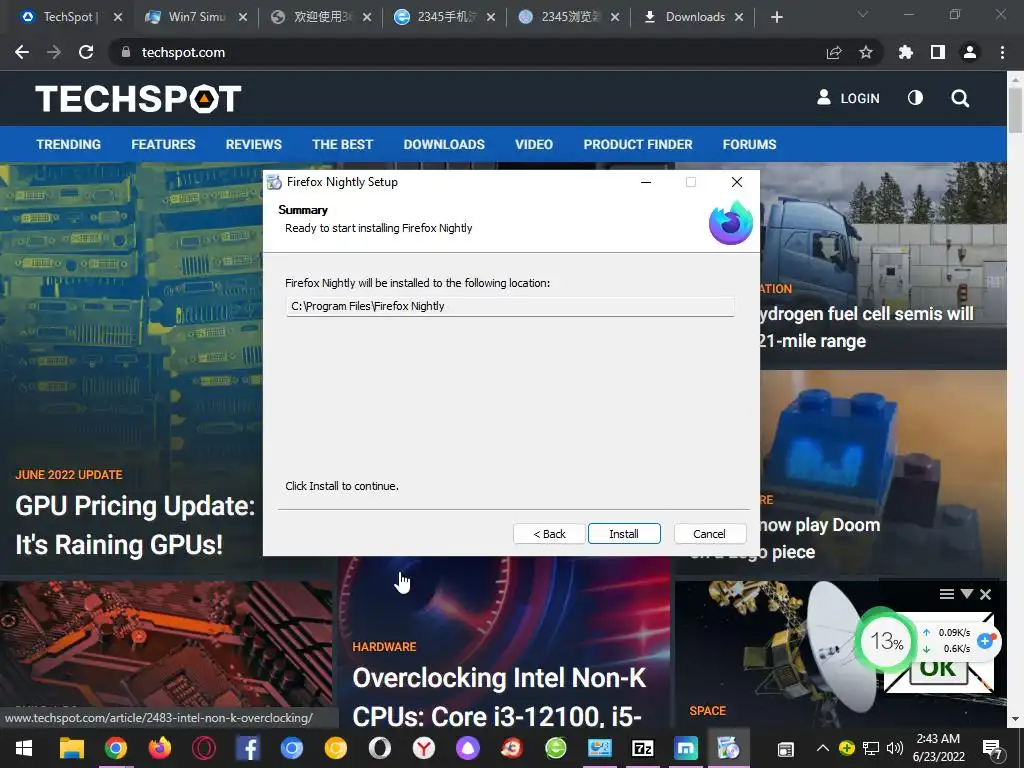This screenshot has height=768, width=1024.
Task: Click the browser forward arrow
Action: [x=54, y=52]
